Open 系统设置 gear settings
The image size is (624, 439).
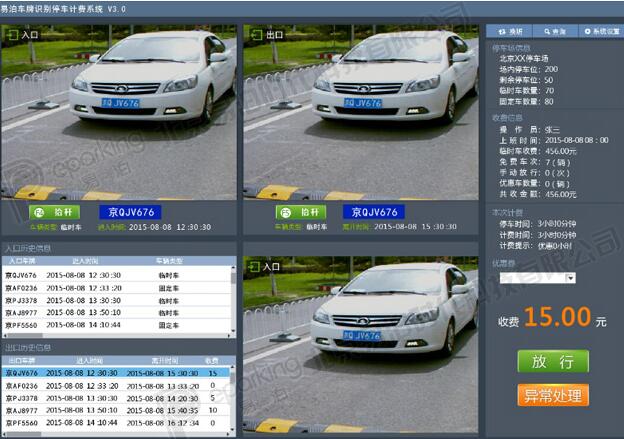click(x=596, y=32)
